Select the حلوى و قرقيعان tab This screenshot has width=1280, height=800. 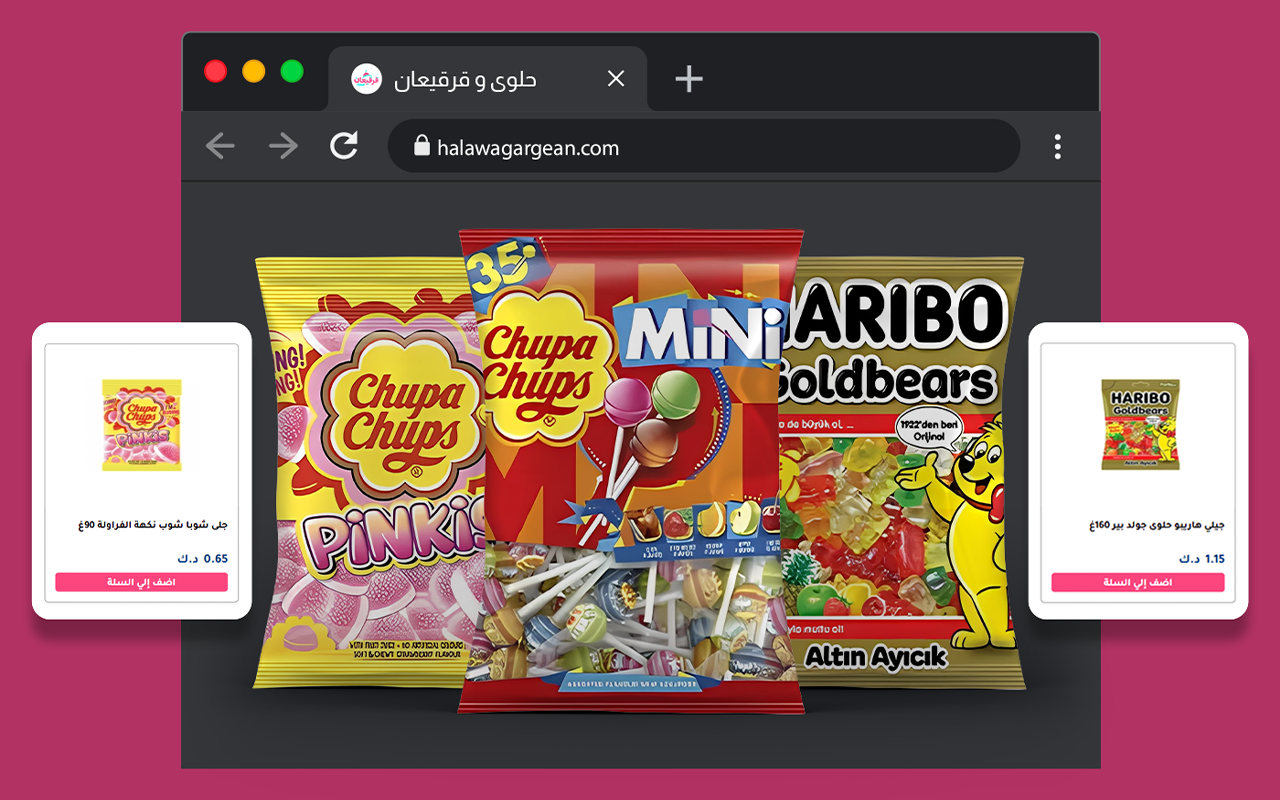(488, 78)
